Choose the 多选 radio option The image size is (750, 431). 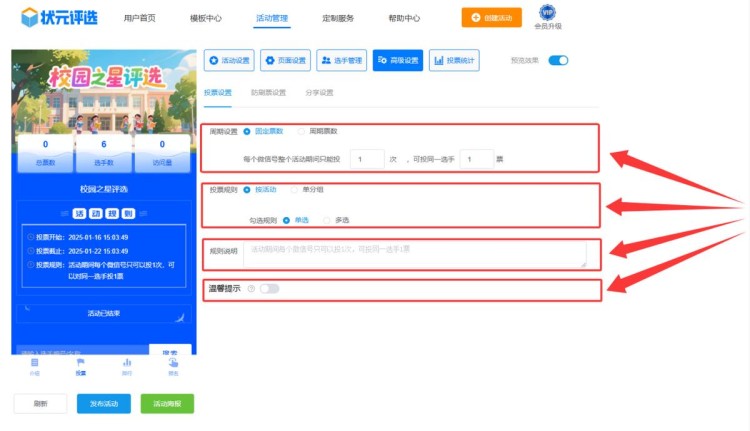click(x=327, y=220)
